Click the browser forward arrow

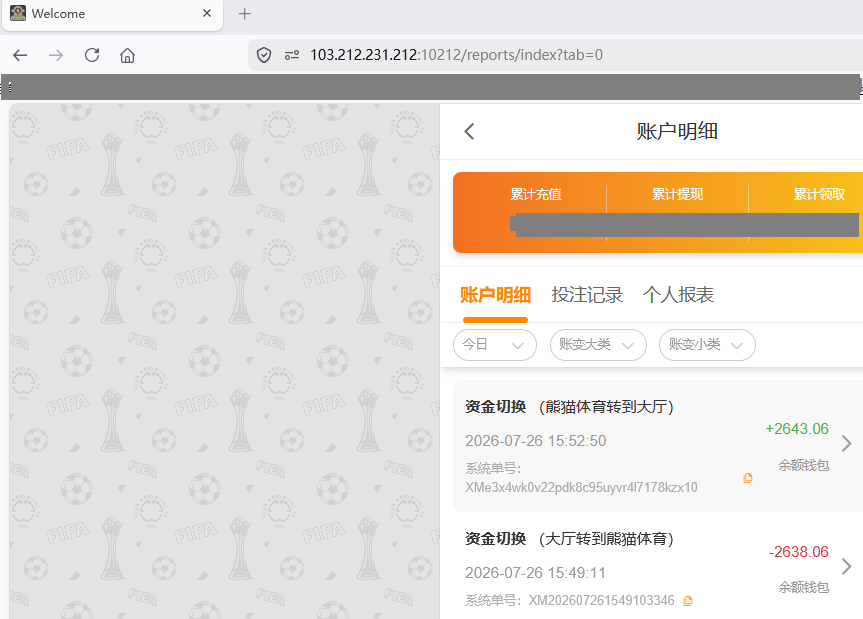pyautogui.click(x=56, y=55)
